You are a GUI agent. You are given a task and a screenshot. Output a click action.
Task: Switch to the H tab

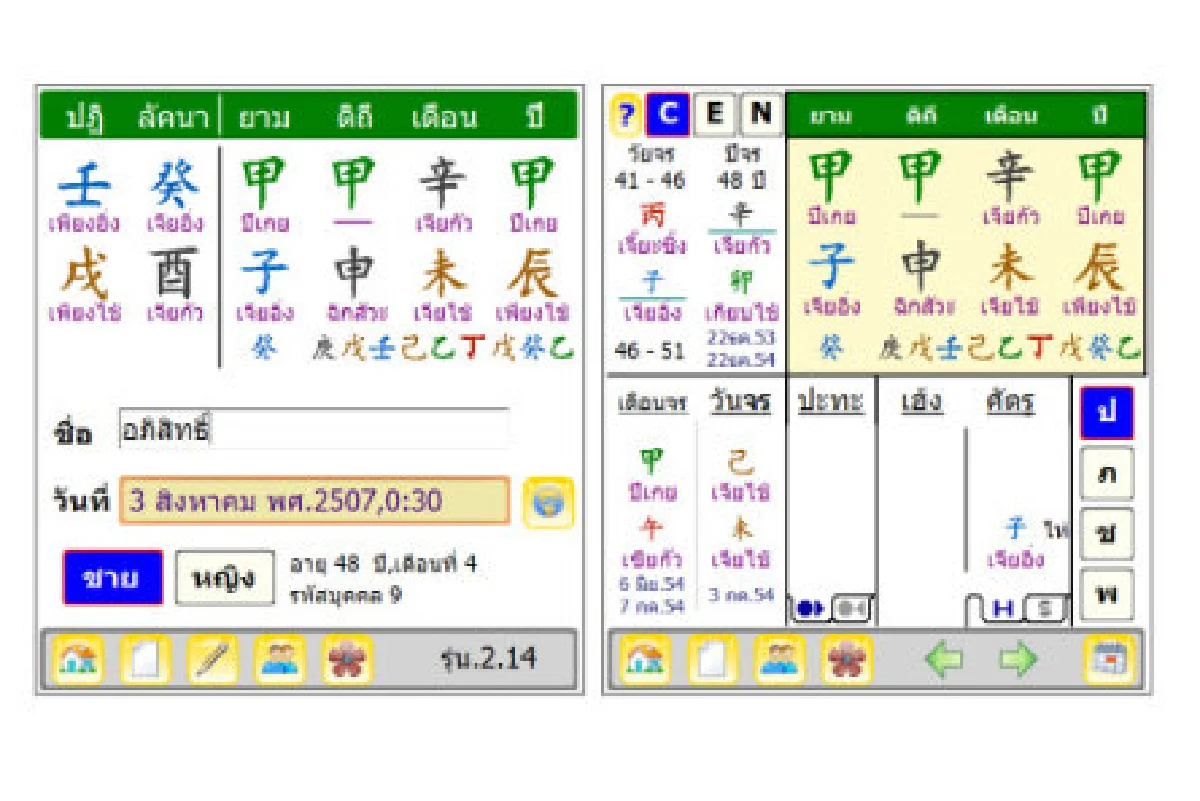point(1001,609)
